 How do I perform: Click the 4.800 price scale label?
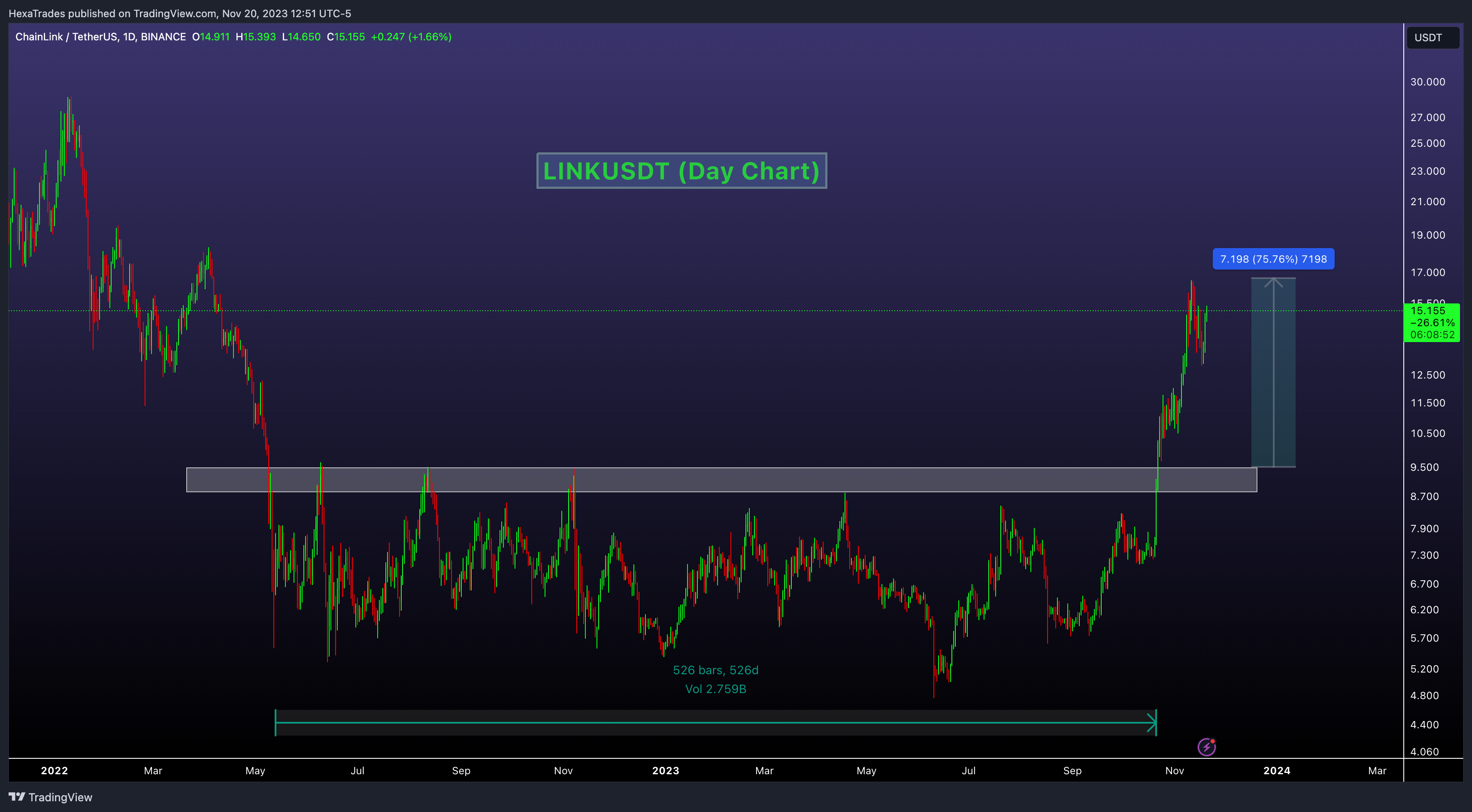[x=1424, y=695]
